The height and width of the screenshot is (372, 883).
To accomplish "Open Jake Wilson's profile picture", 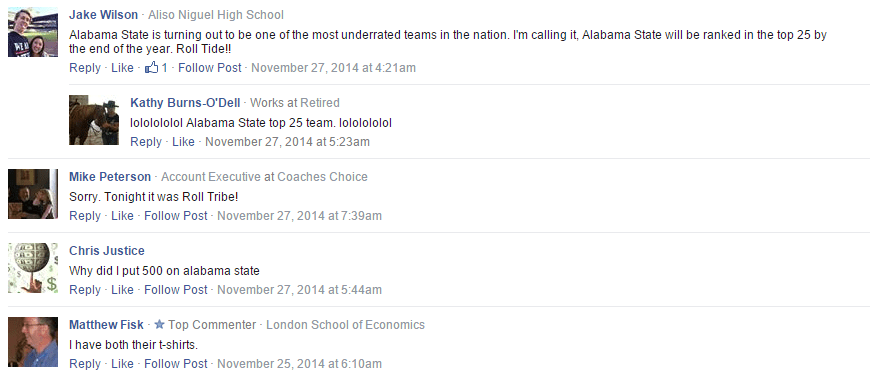I will click(33, 32).
